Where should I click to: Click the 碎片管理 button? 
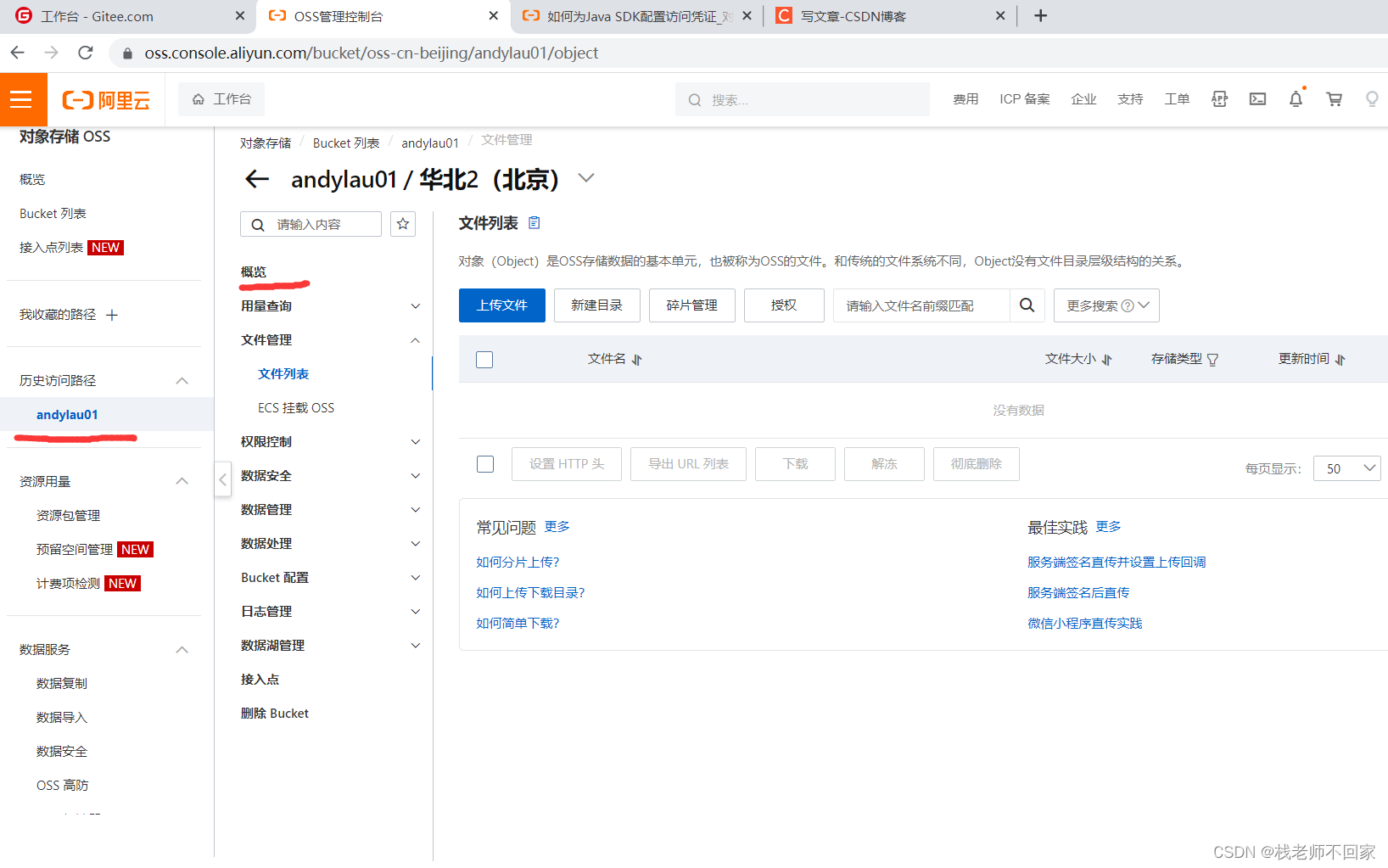691,305
